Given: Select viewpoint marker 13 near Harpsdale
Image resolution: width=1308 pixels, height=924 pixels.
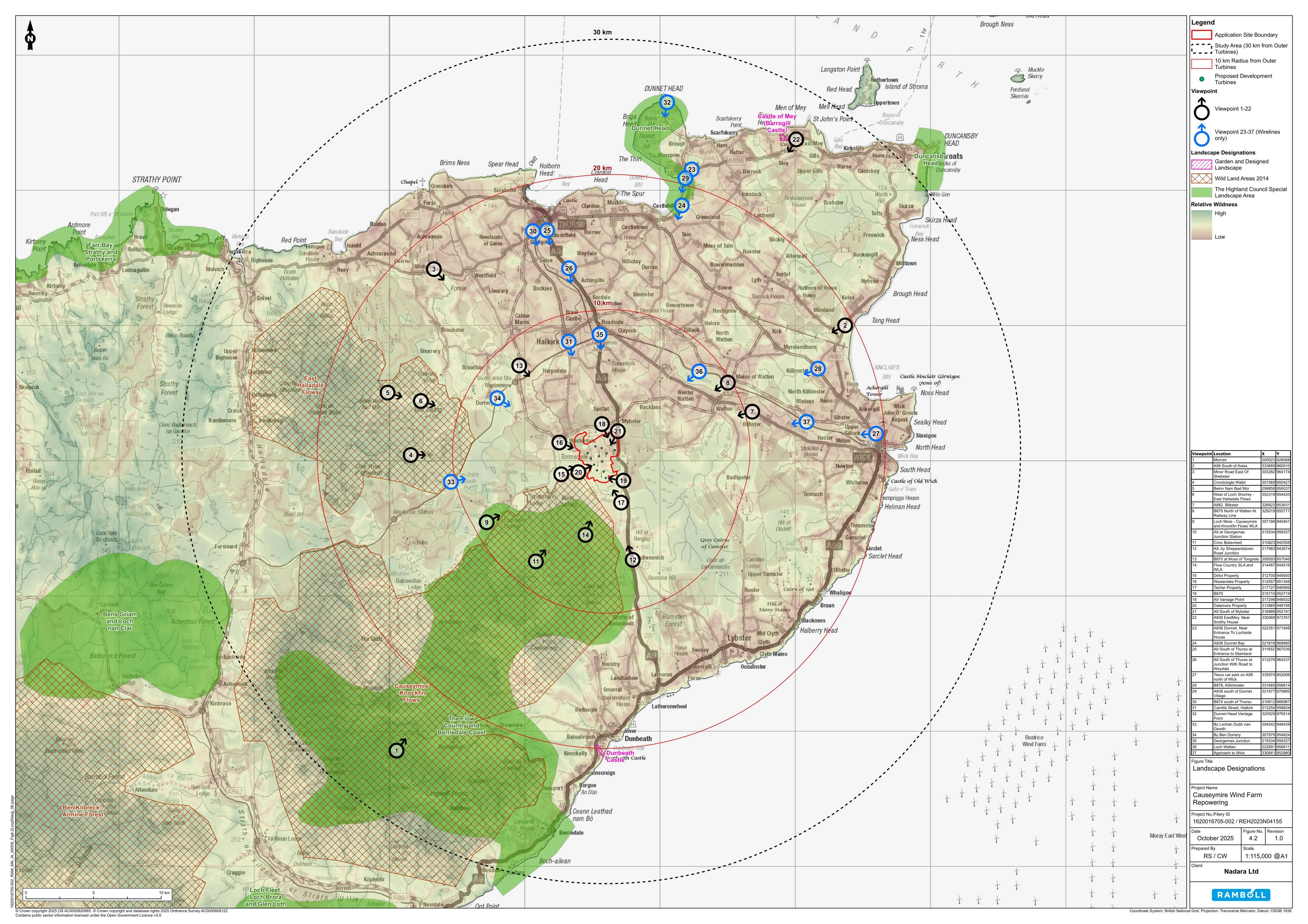Looking at the screenshot, I should (x=519, y=366).
